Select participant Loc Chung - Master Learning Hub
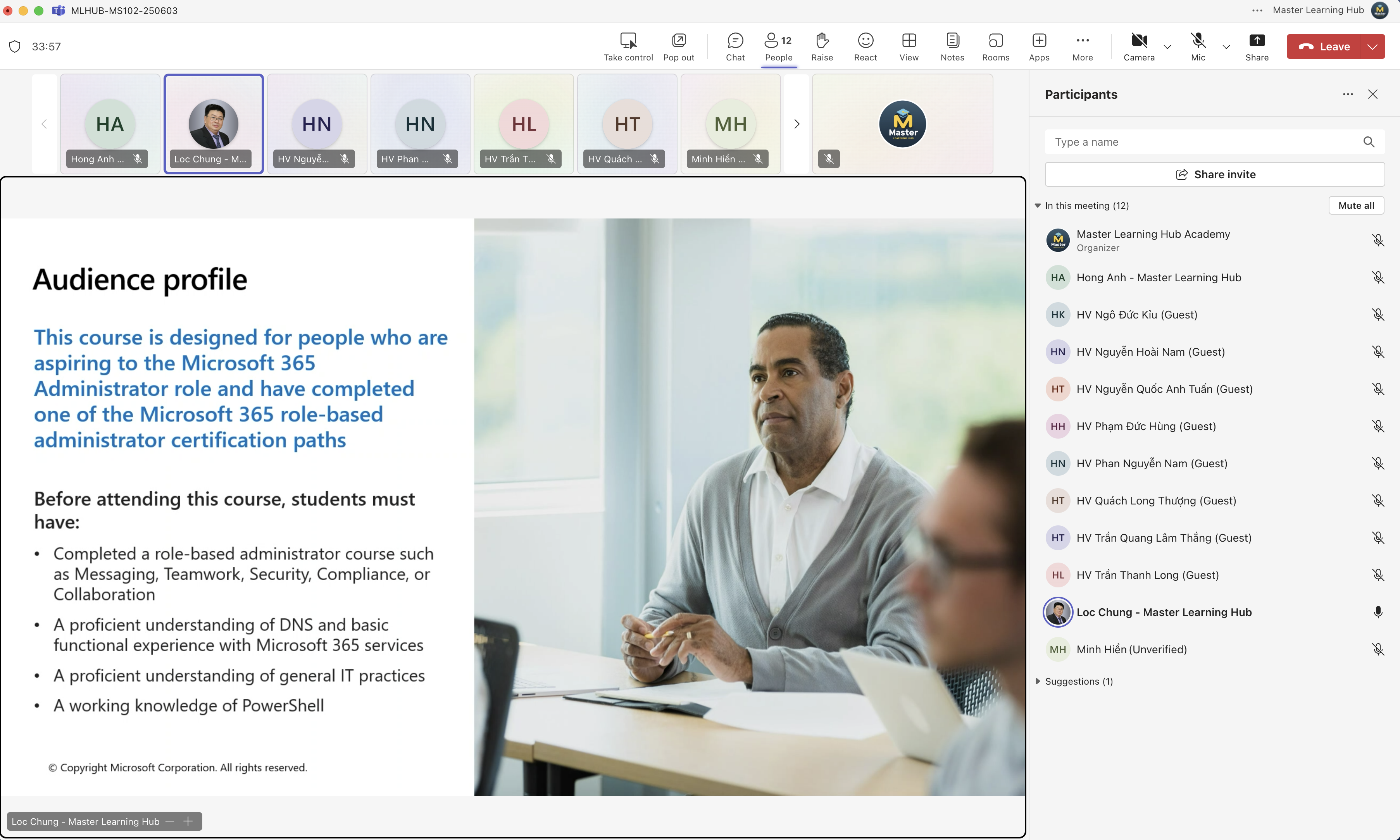This screenshot has width=1400, height=840. tap(1214, 613)
